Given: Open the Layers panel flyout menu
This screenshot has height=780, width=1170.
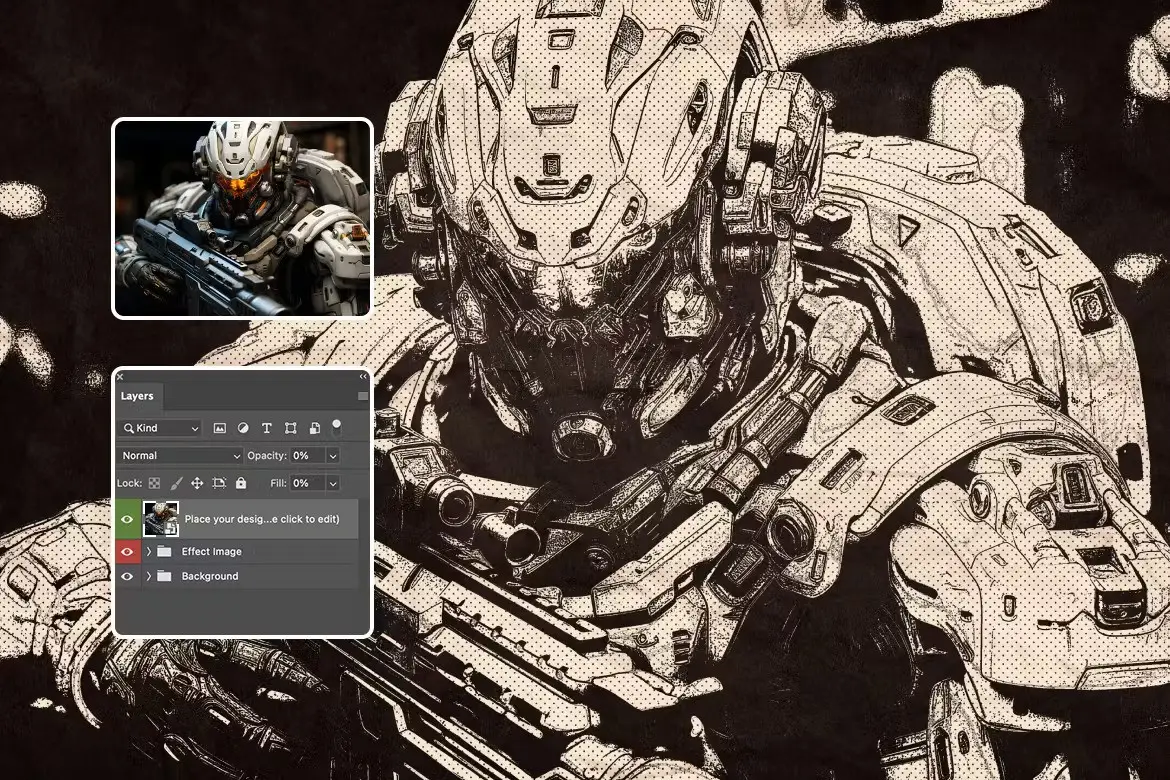Looking at the screenshot, I should [x=363, y=396].
